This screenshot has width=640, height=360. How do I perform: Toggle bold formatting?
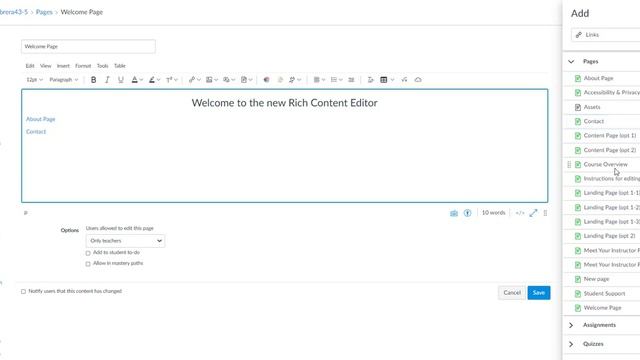pos(93,80)
